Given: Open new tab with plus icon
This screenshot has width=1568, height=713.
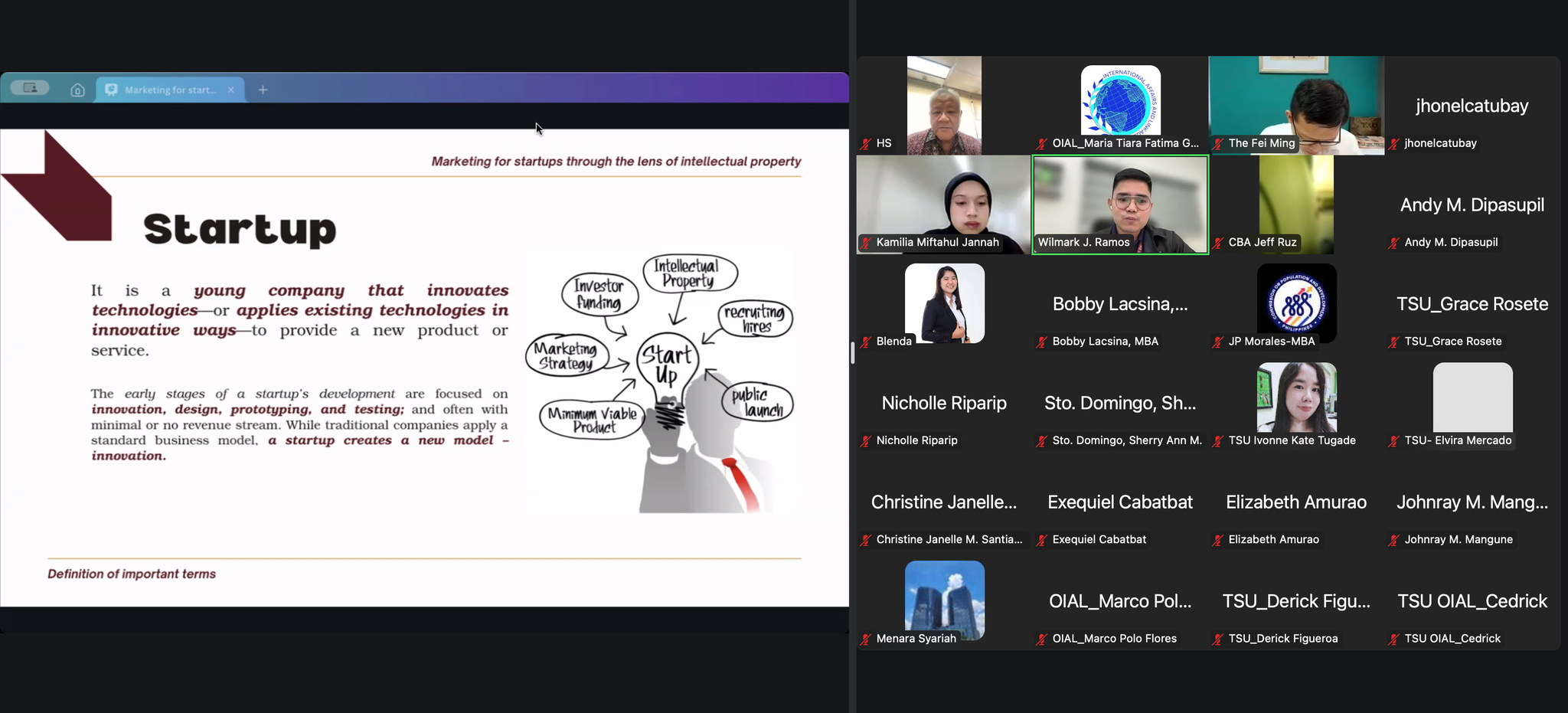Looking at the screenshot, I should (x=263, y=90).
